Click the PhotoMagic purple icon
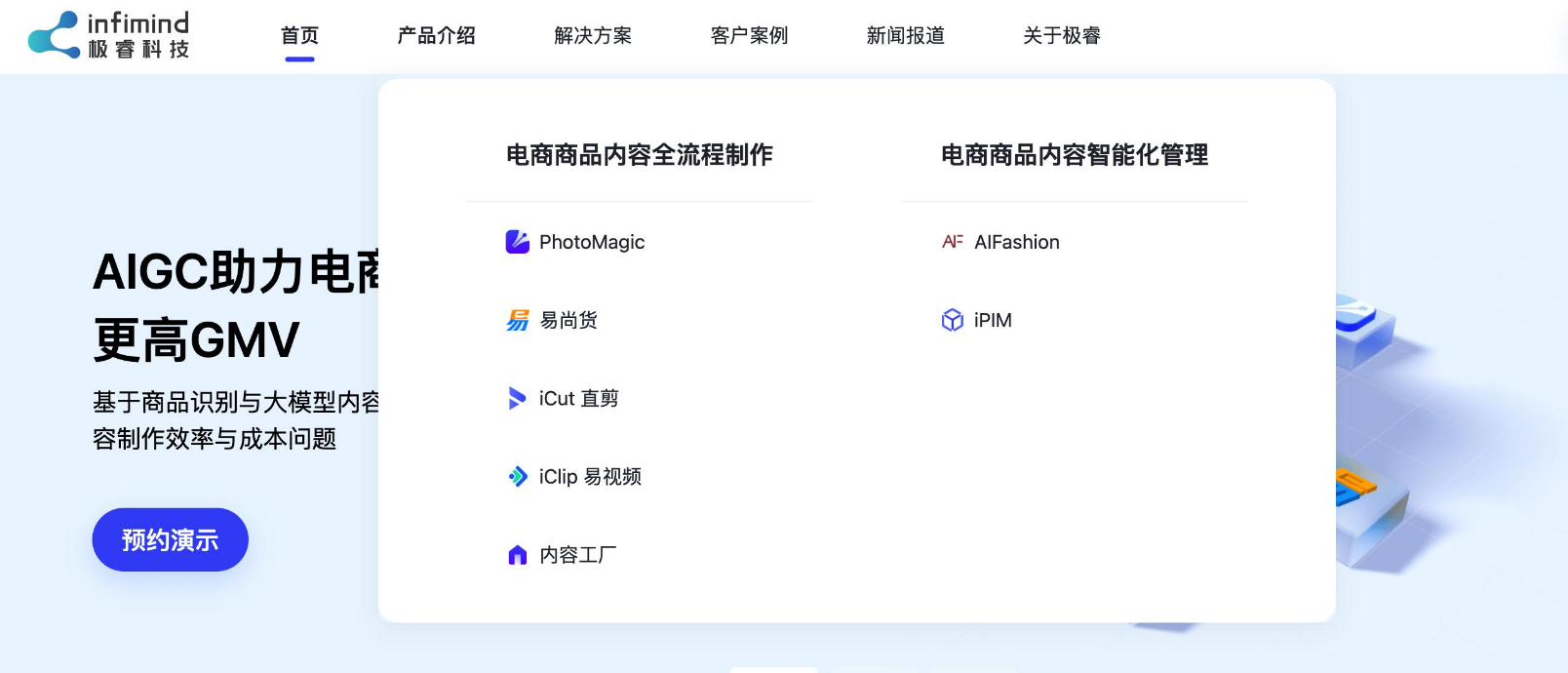 518,242
